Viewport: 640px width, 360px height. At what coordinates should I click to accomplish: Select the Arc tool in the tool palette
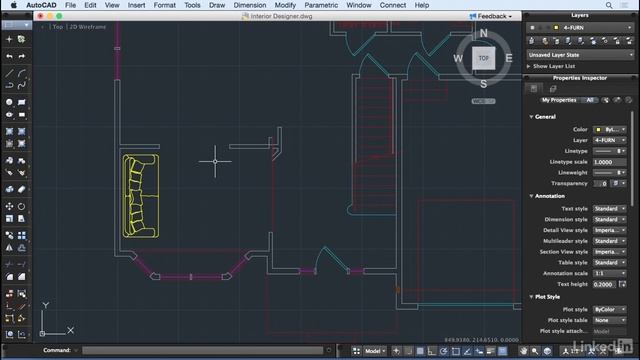click(22, 73)
